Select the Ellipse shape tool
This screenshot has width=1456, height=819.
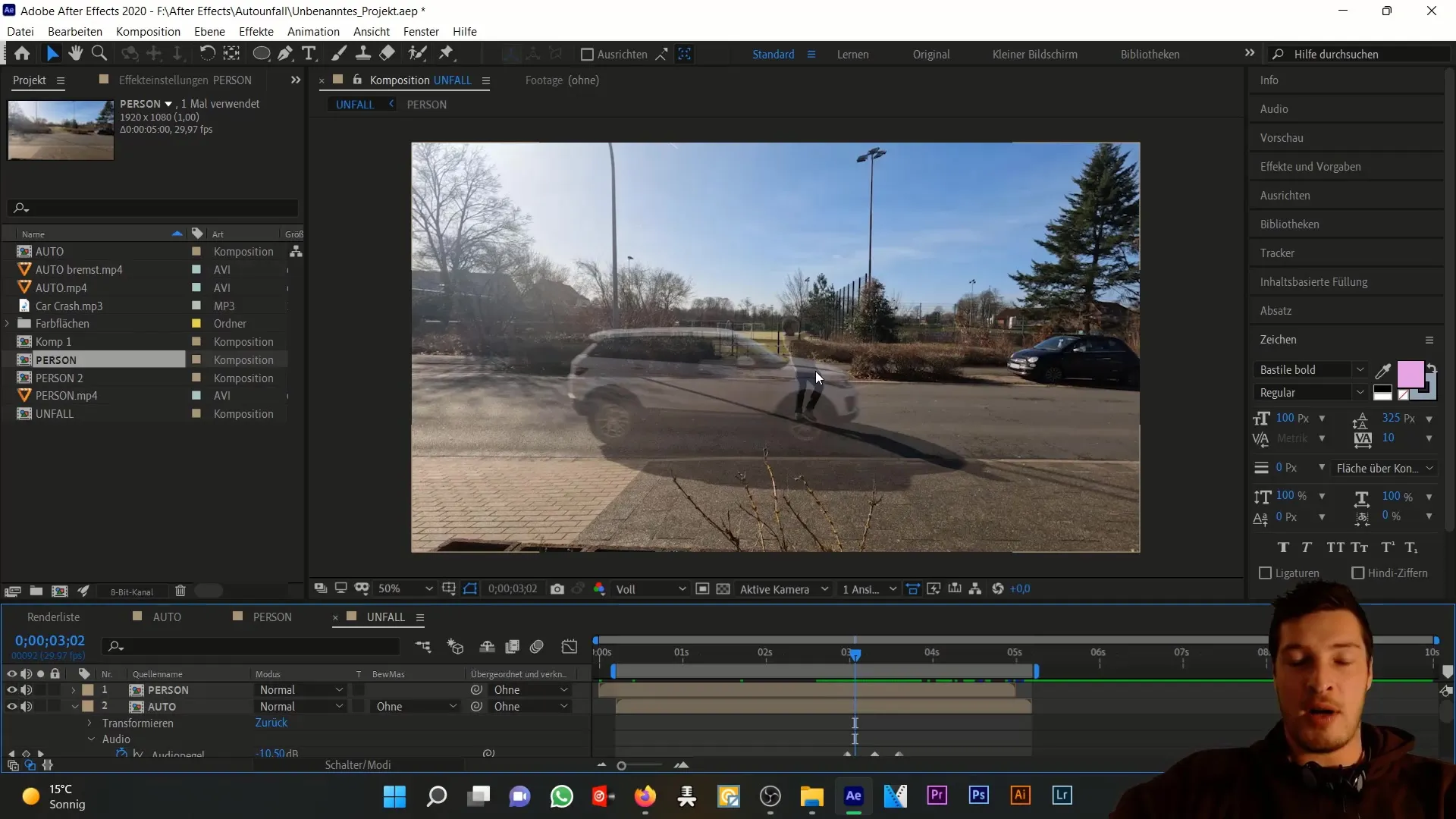(261, 54)
